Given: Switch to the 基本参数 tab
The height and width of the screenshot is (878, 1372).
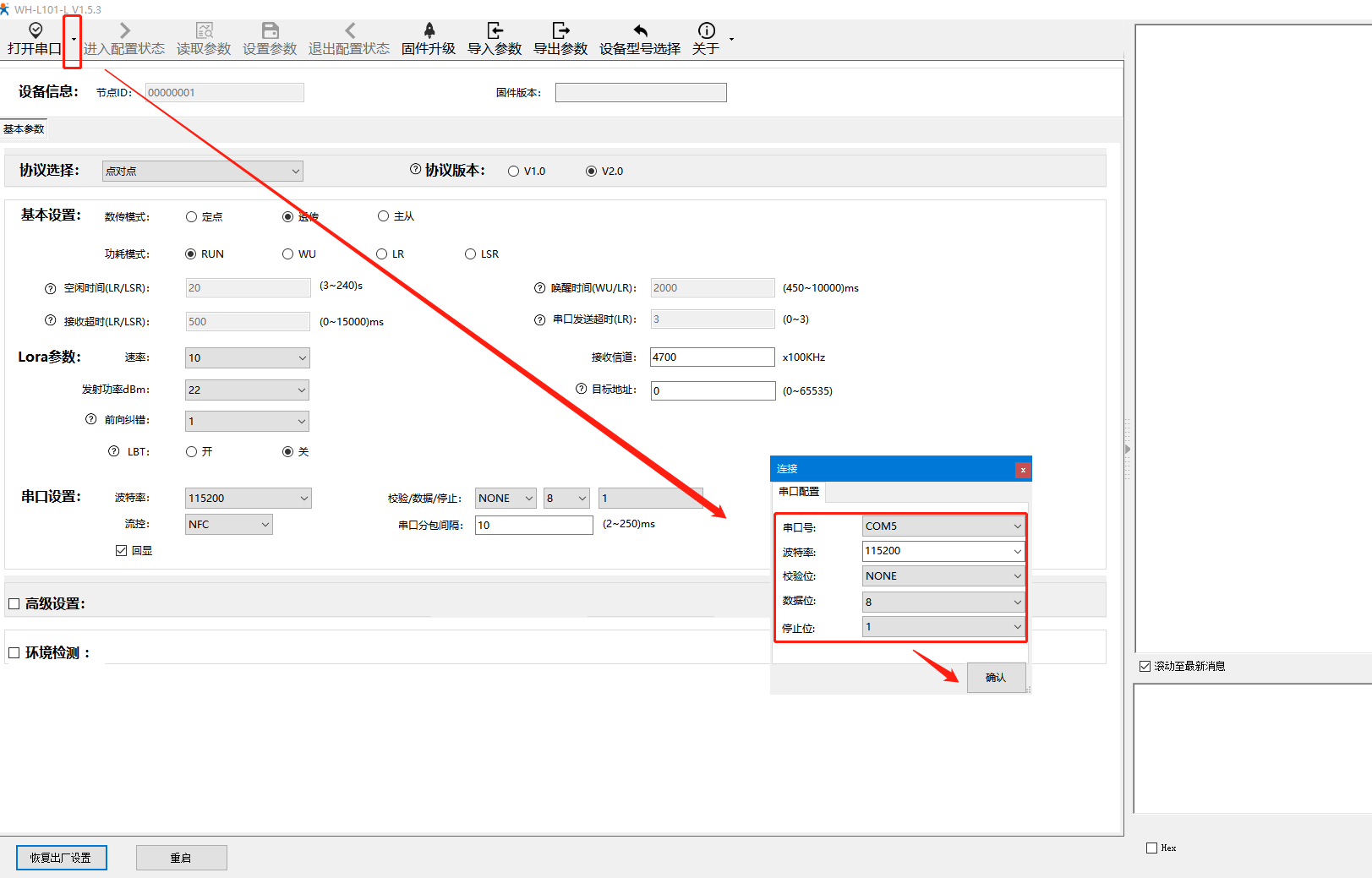Looking at the screenshot, I should click(x=24, y=129).
